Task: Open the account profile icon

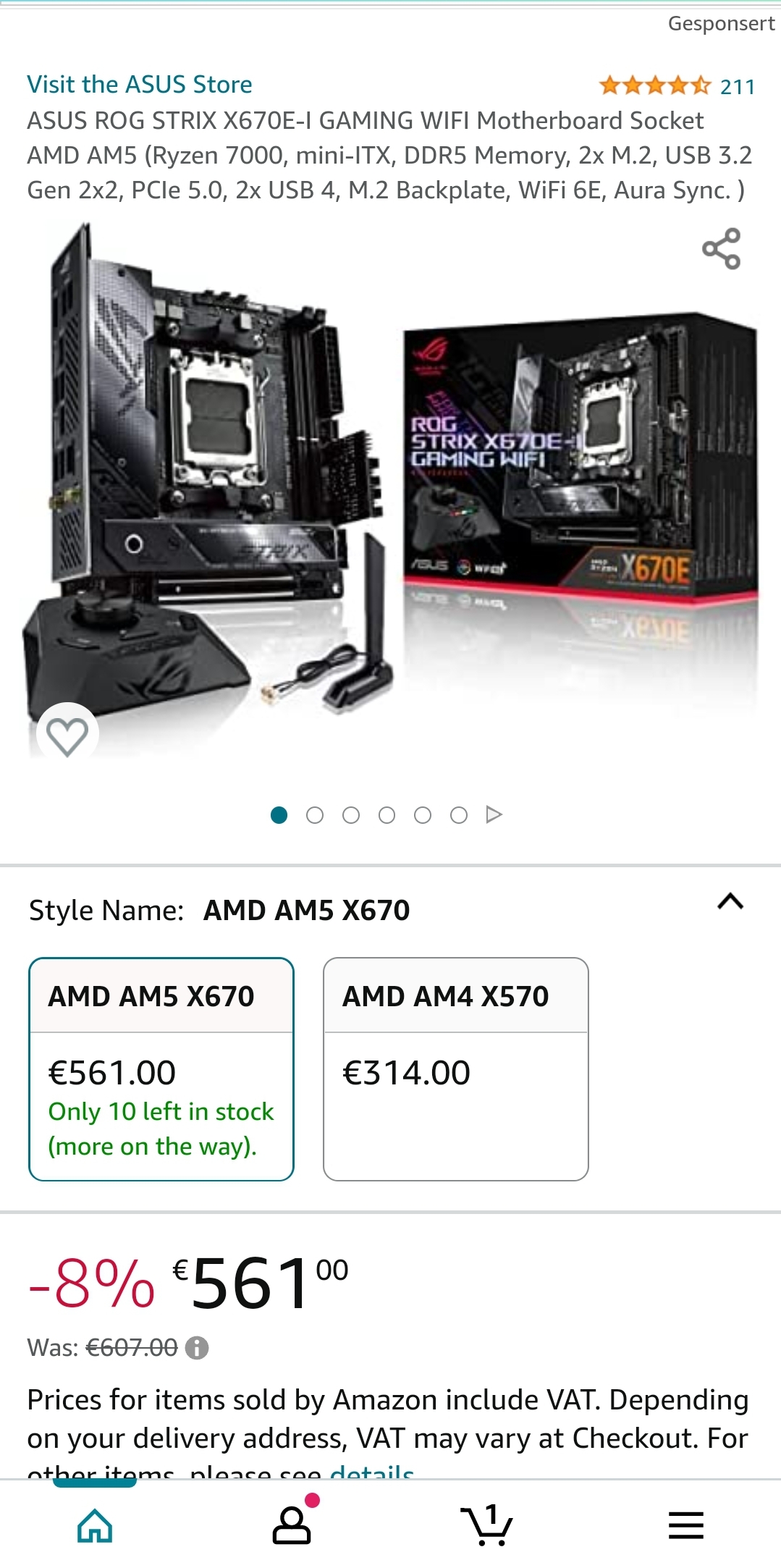Action: [x=292, y=1525]
